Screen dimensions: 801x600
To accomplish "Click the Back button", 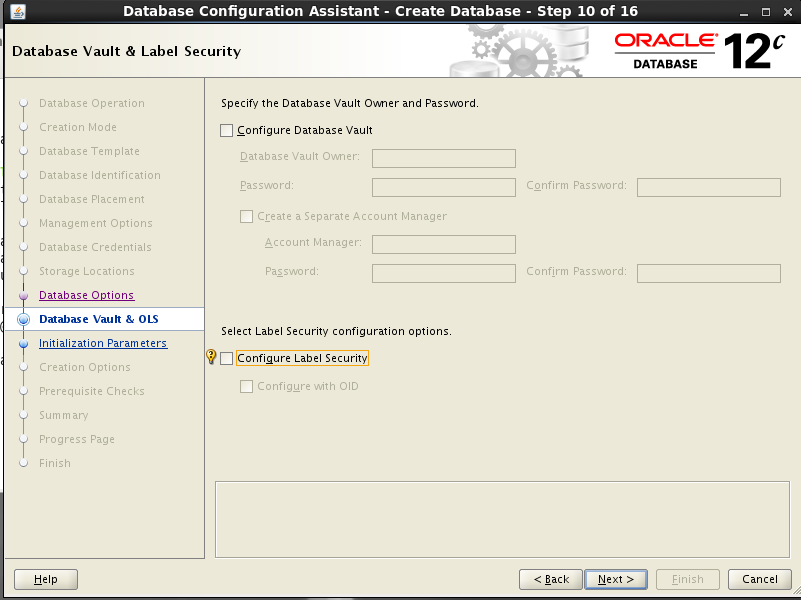I will [x=551, y=579].
